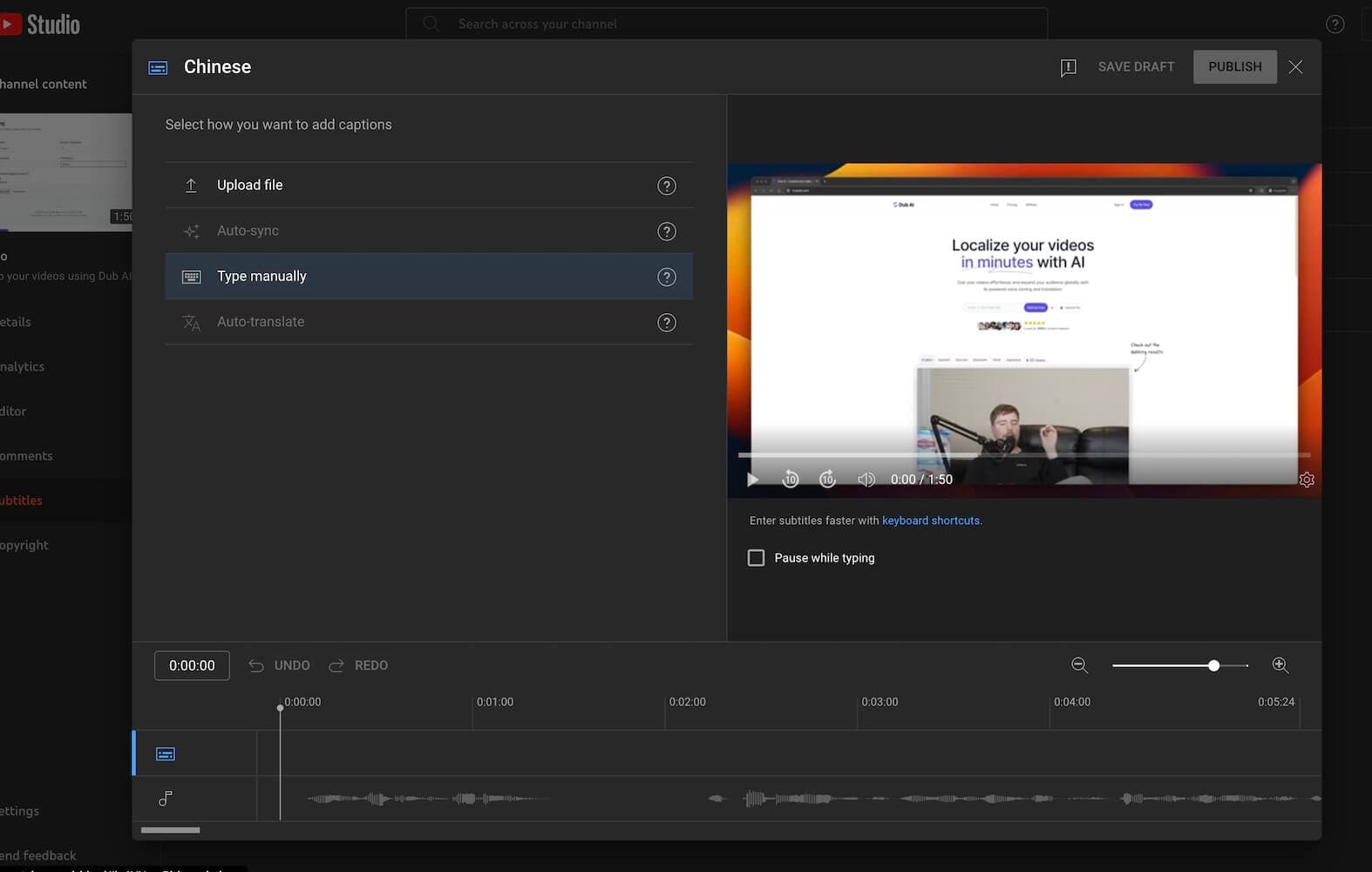Zoom in the timeline
1372x872 pixels.
tap(1280, 665)
